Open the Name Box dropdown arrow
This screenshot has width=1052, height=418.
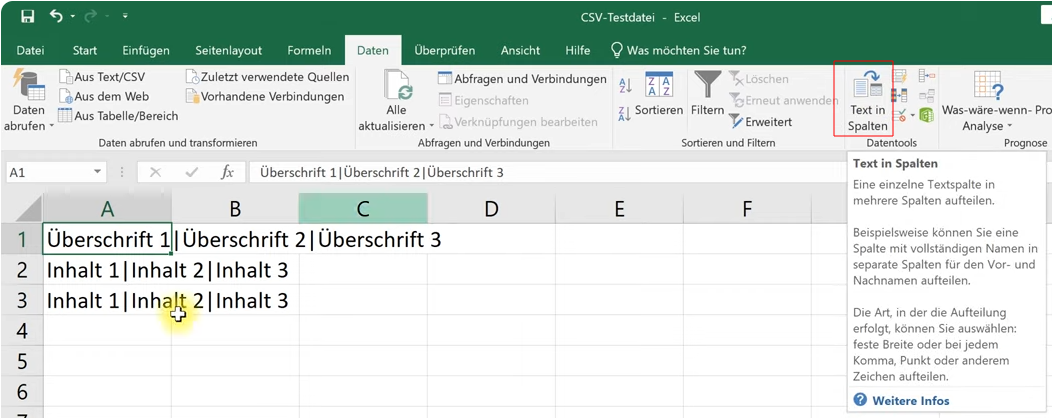point(97,173)
